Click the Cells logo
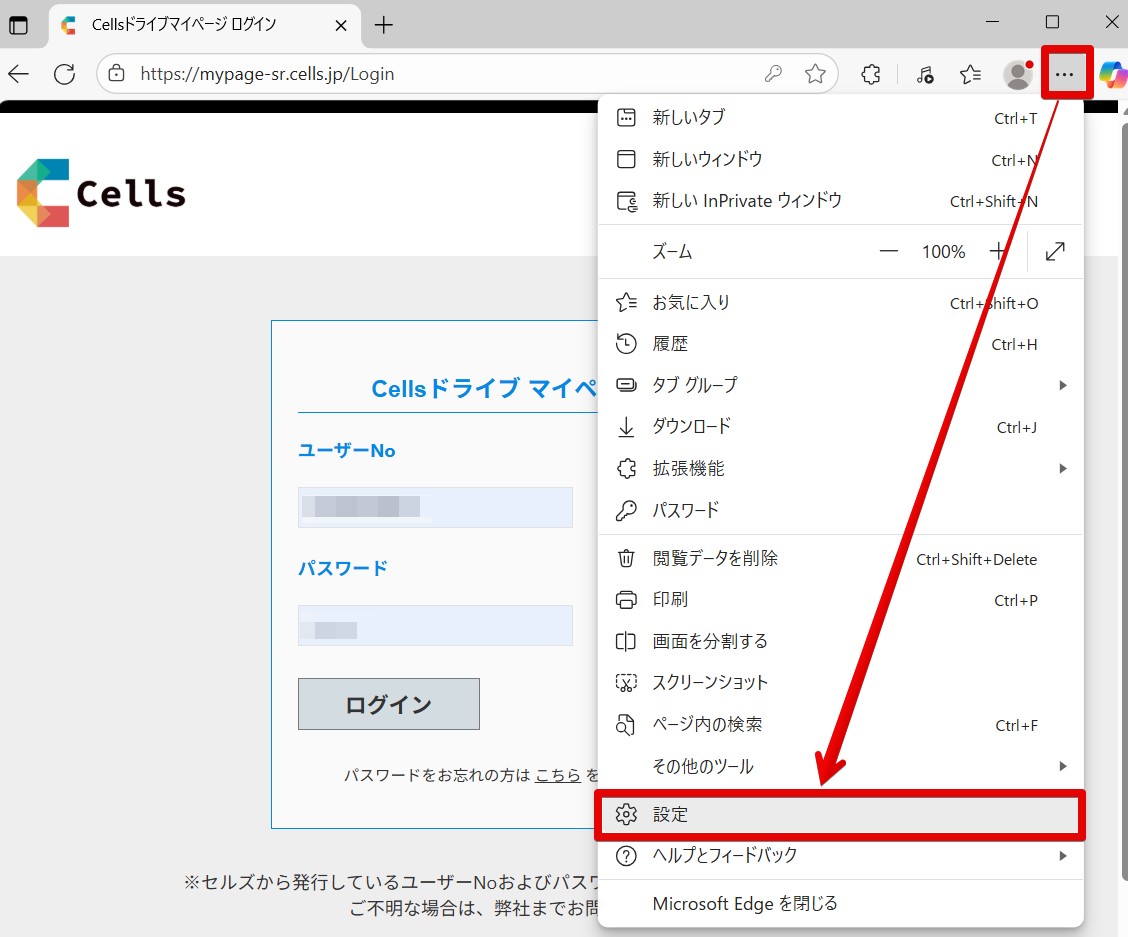 point(101,193)
